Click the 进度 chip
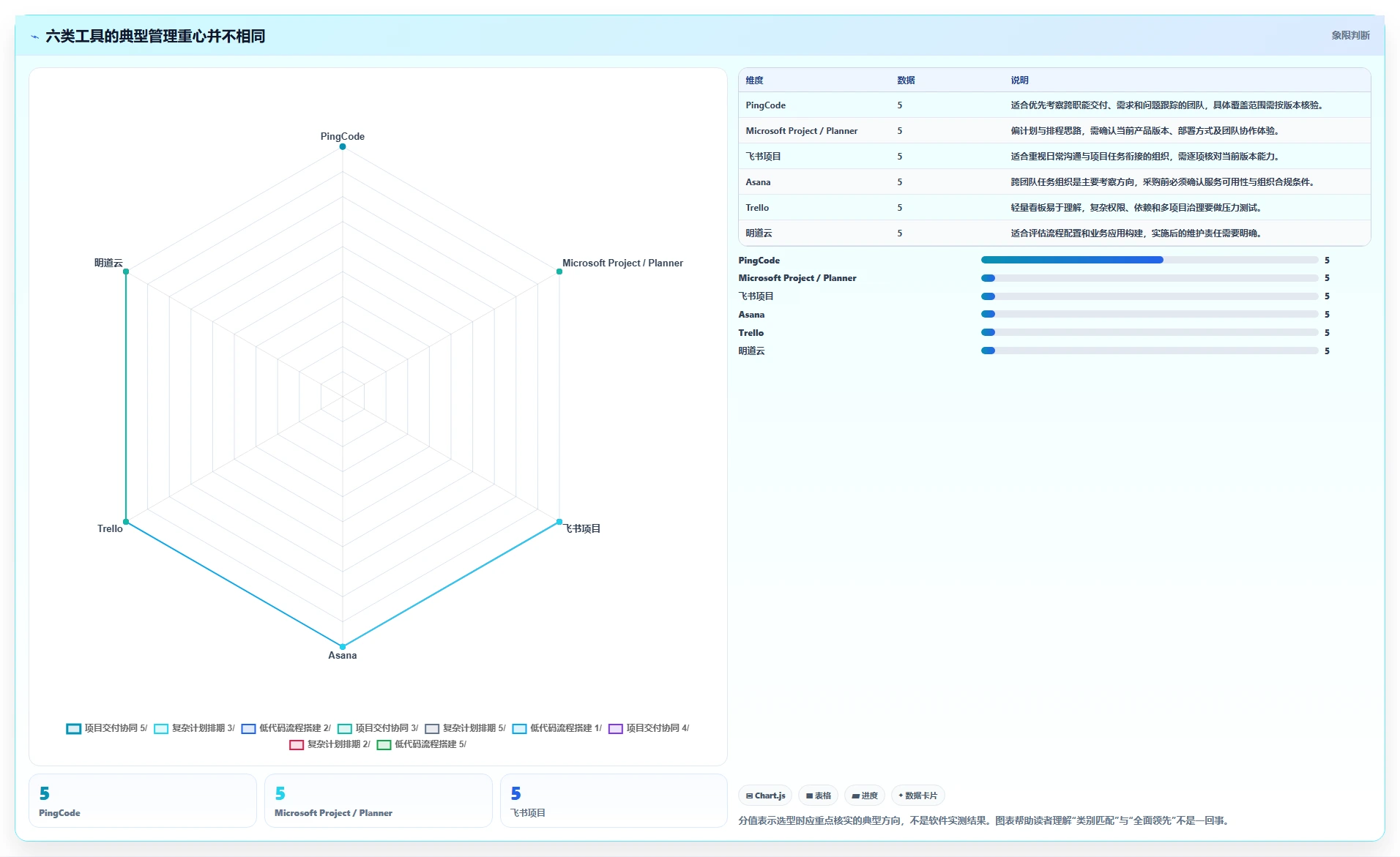Viewport: 1400px width, 857px height. (x=864, y=796)
